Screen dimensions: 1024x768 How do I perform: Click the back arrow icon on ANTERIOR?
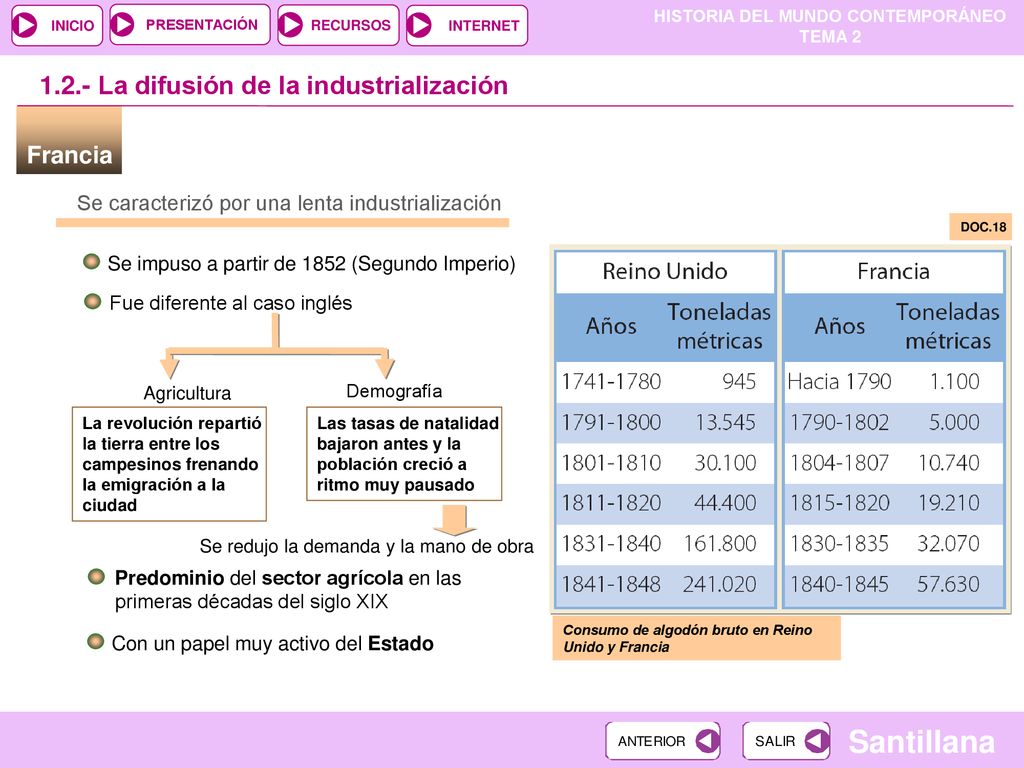pyautogui.click(x=707, y=741)
